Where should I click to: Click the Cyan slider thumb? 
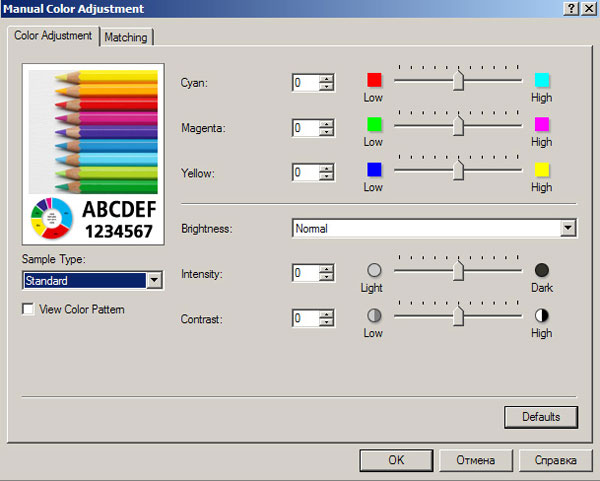point(458,80)
